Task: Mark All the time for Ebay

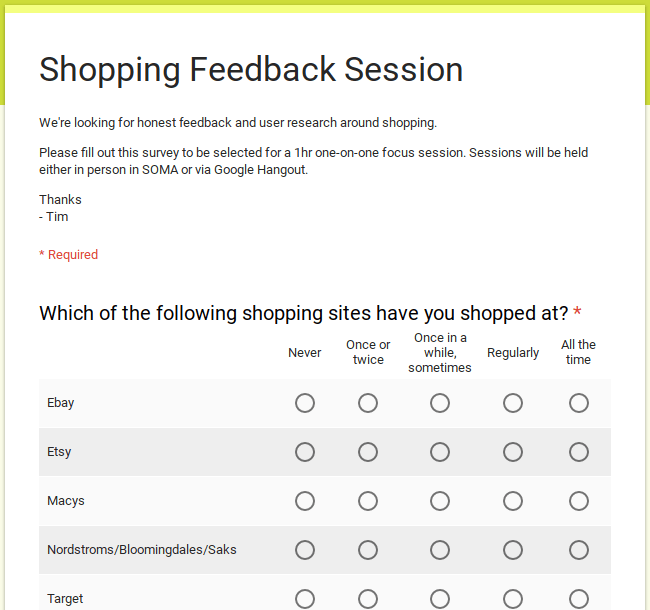Action: click(579, 403)
